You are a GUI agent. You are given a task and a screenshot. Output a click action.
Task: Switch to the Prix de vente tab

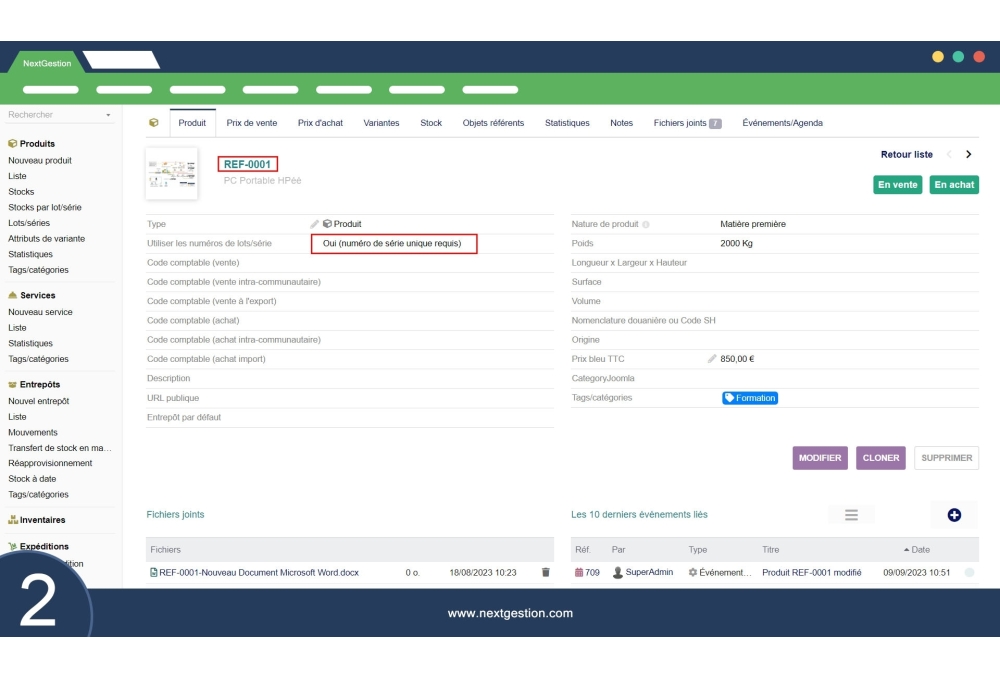pos(252,123)
